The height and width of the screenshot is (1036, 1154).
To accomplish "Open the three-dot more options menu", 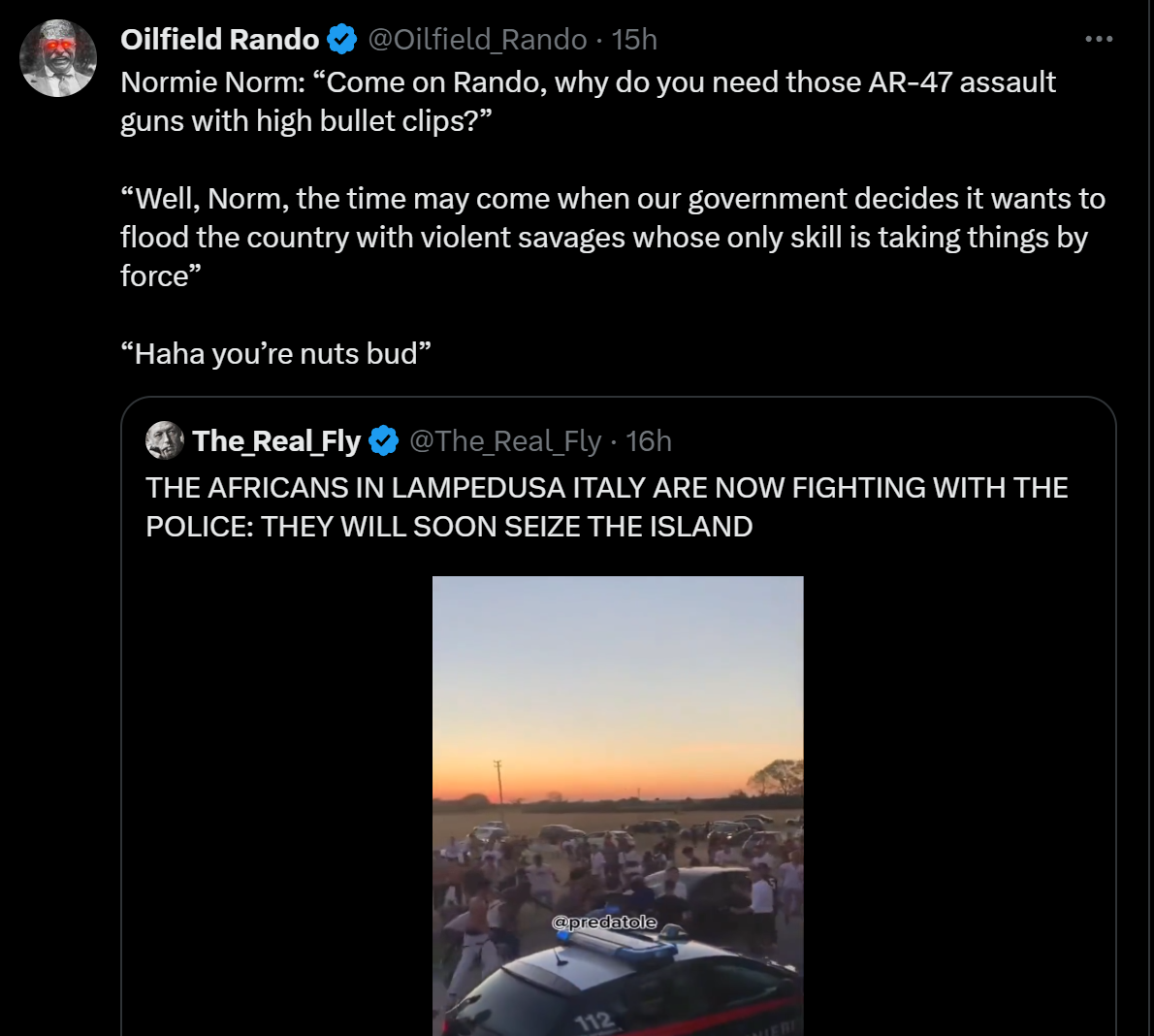I will [1099, 39].
